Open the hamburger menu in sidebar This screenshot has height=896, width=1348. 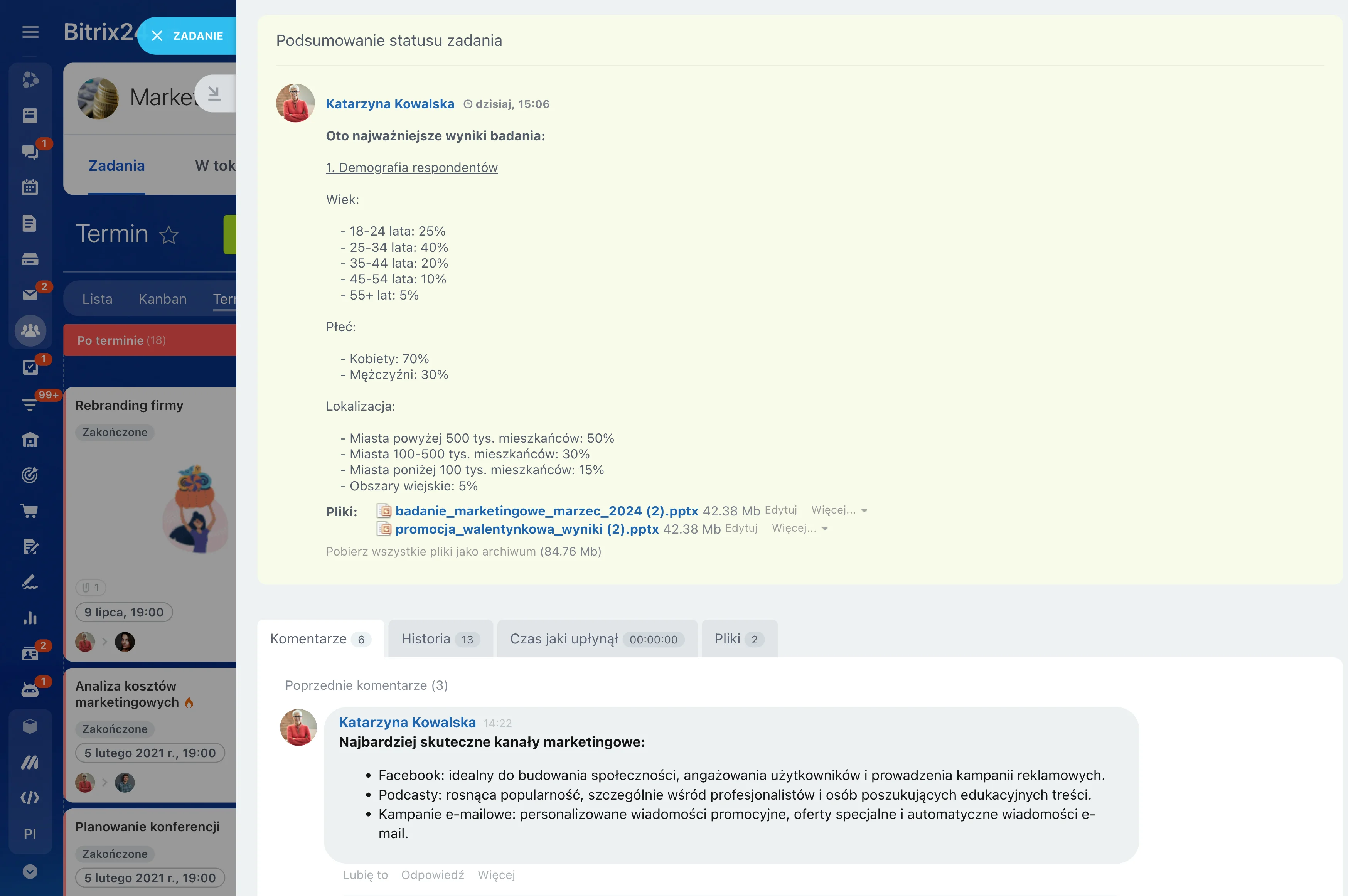coord(30,32)
